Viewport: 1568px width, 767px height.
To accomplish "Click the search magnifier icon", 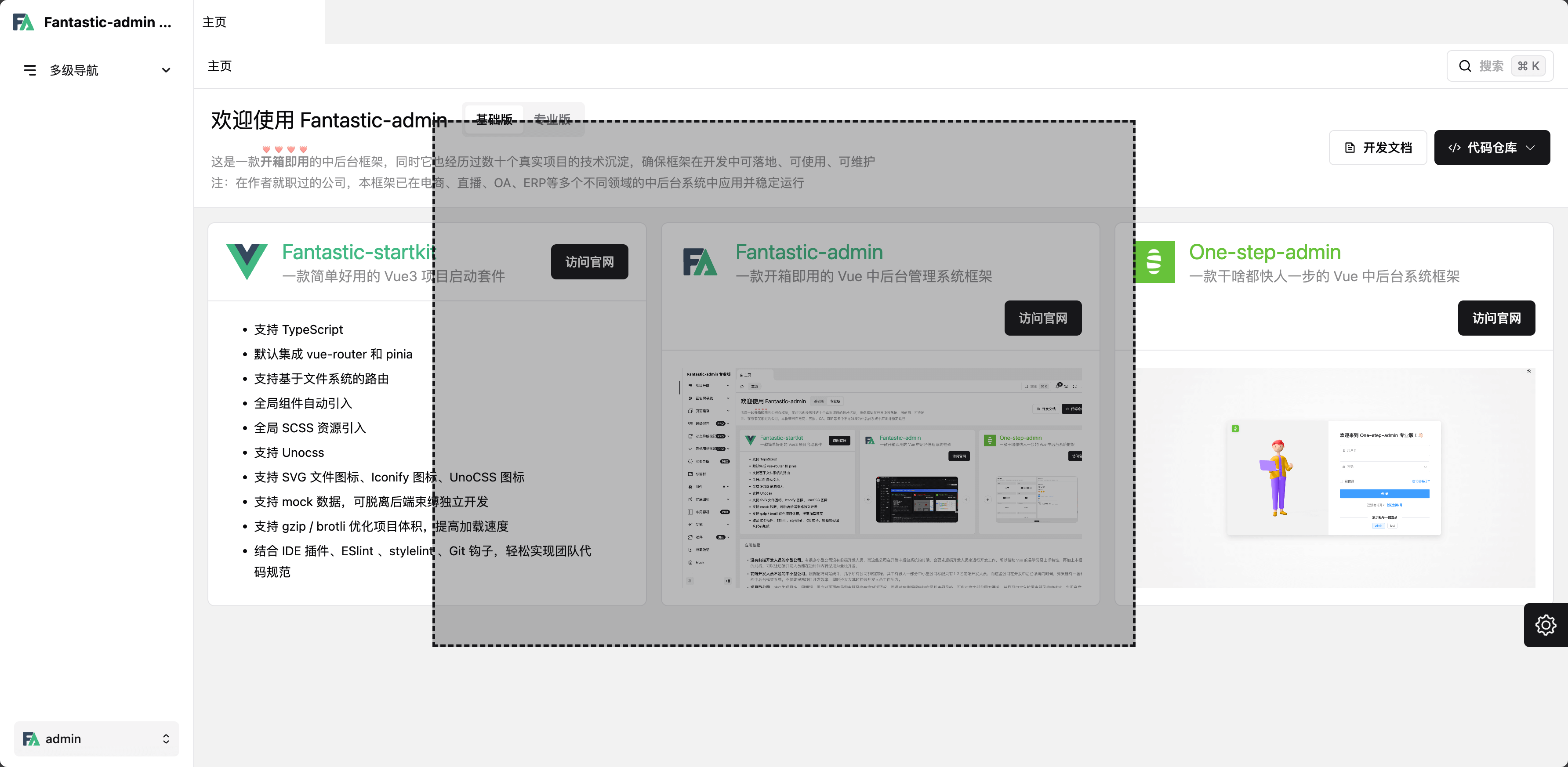I will (x=1465, y=66).
